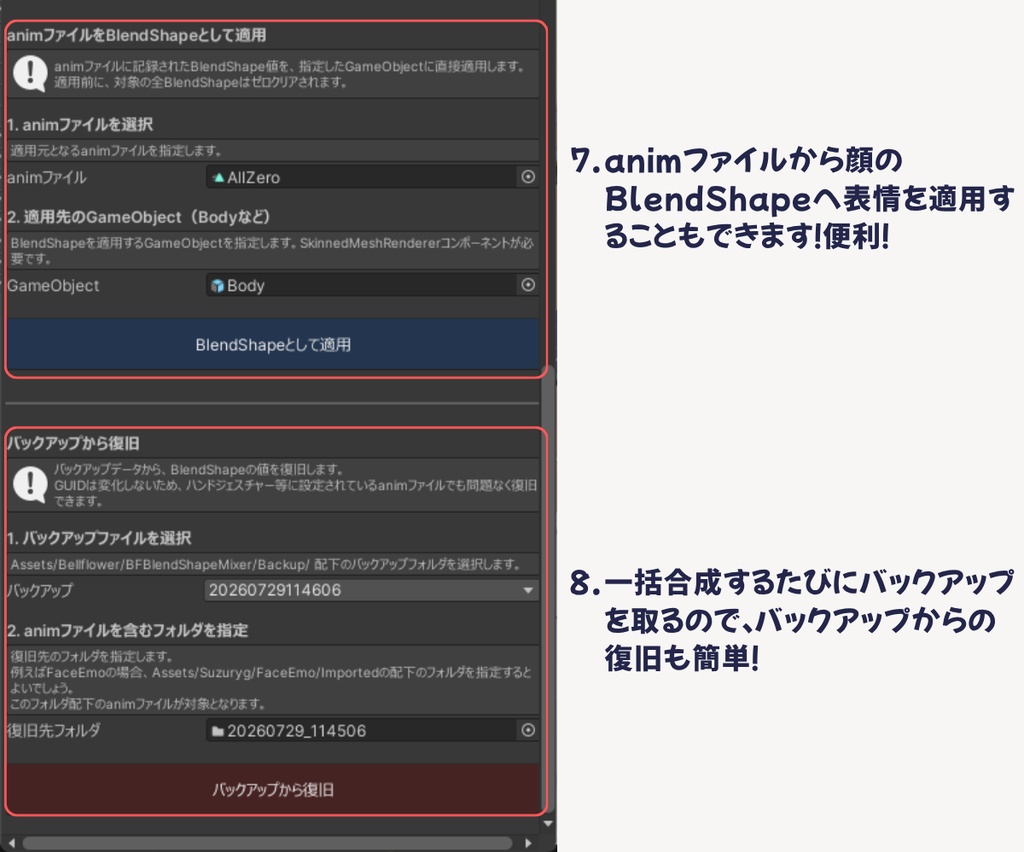Click the horizontal scrollbar left arrow

pos(11,843)
